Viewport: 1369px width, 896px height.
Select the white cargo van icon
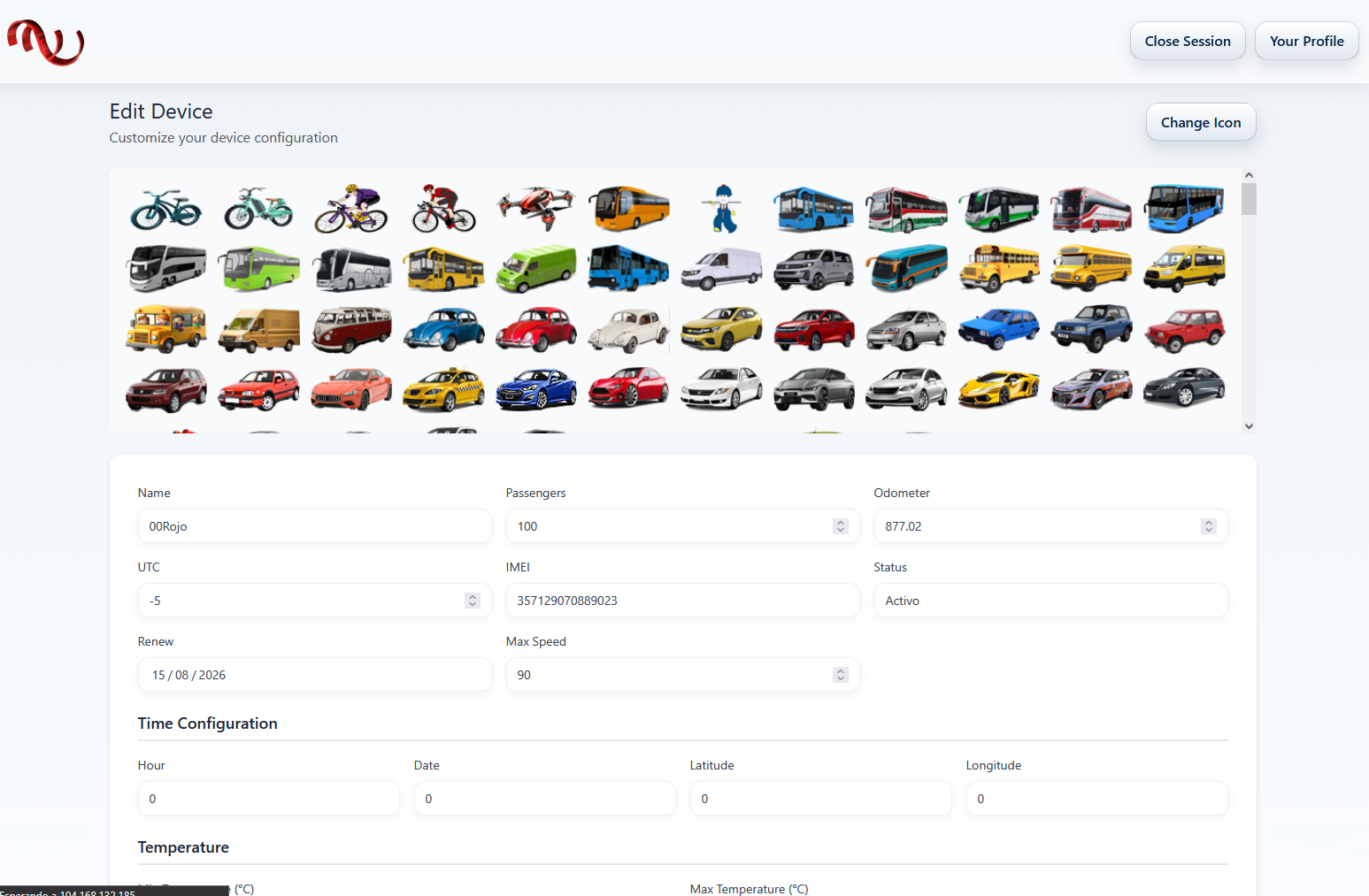[x=721, y=269]
